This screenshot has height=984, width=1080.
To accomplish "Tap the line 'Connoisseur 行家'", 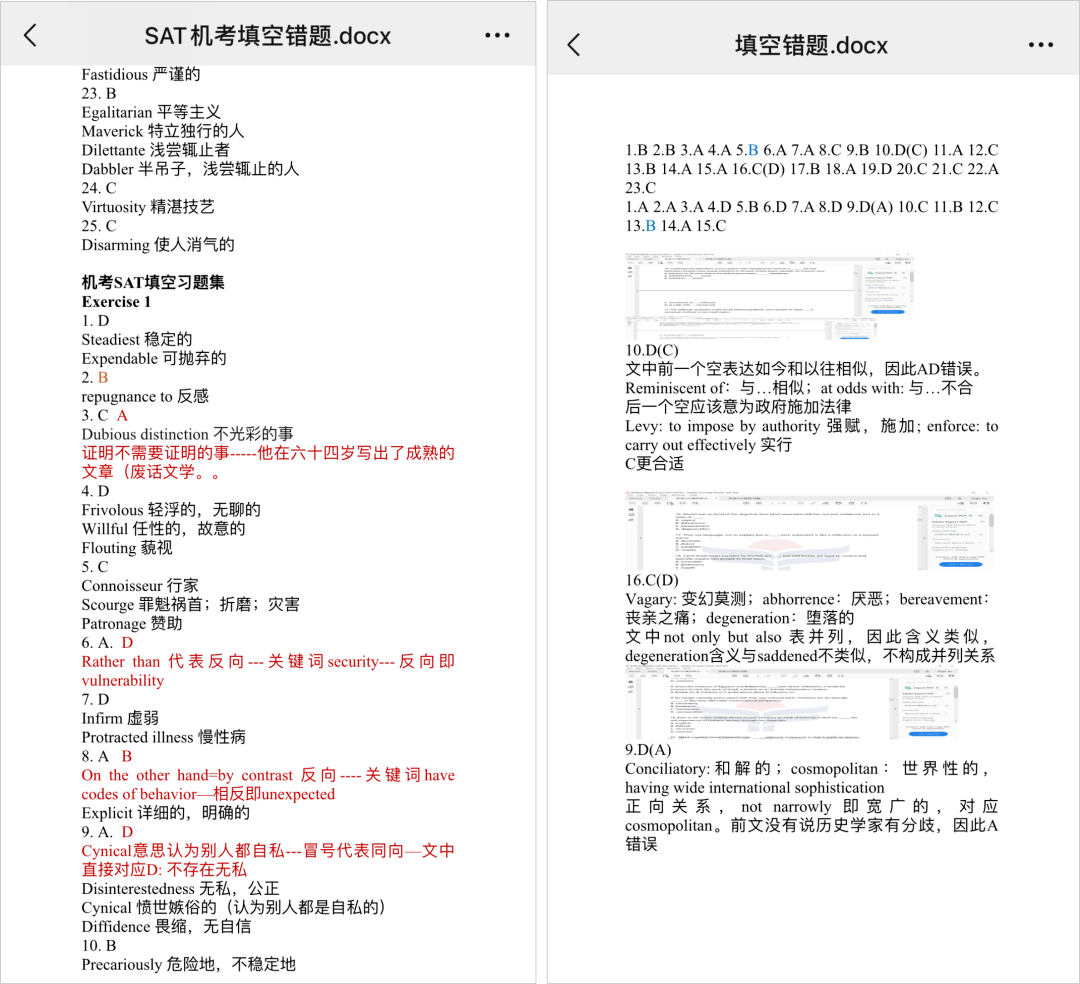I will 140,585.
